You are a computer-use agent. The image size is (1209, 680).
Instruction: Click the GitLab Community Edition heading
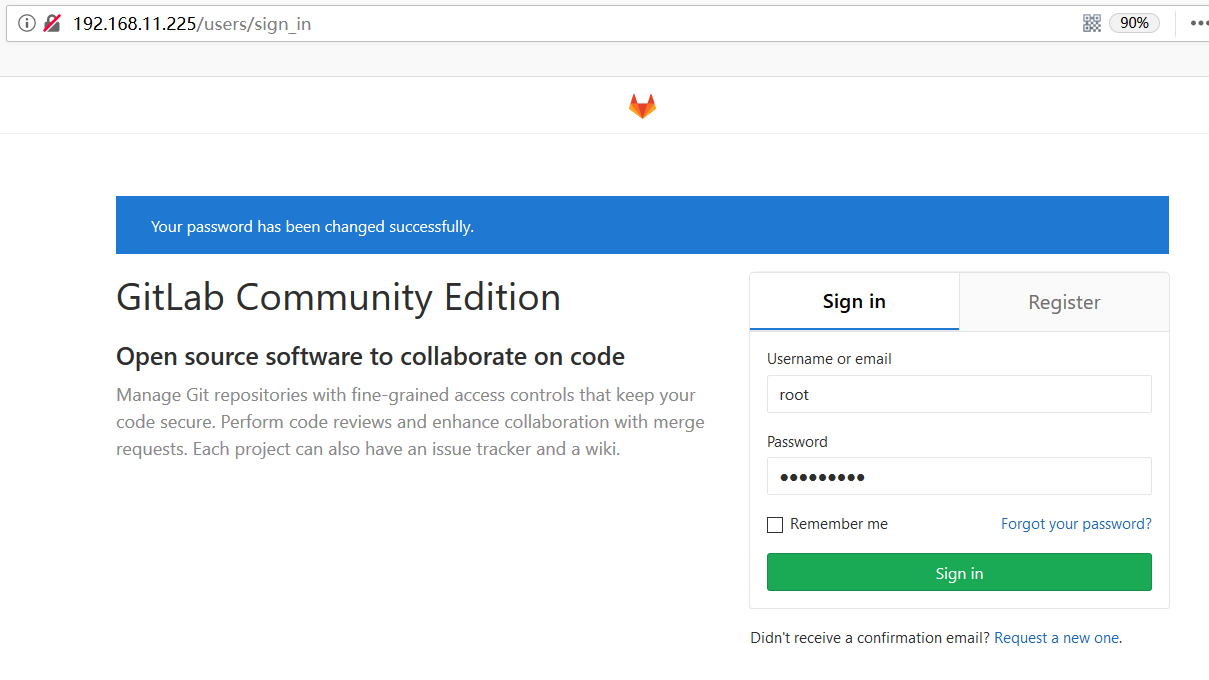pyautogui.click(x=338, y=298)
